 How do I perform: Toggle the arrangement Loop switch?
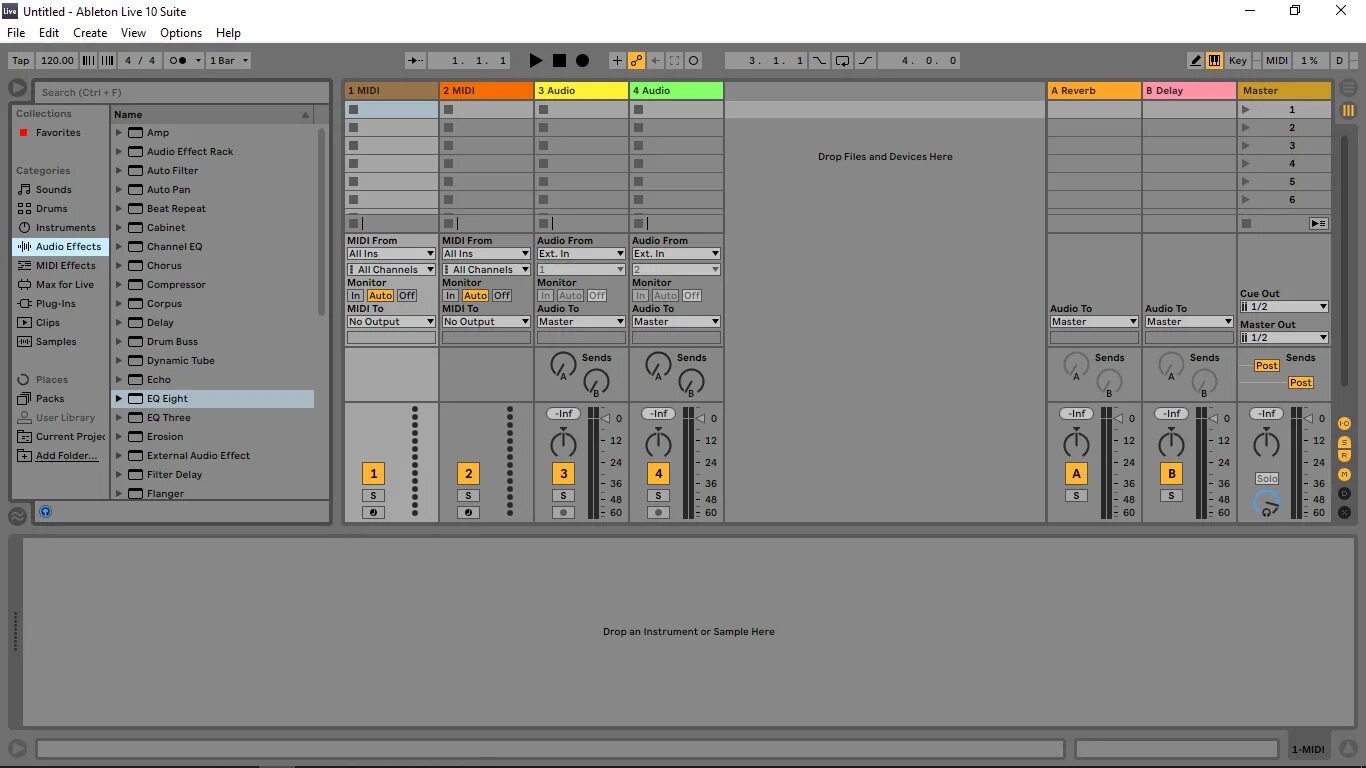(x=843, y=61)
